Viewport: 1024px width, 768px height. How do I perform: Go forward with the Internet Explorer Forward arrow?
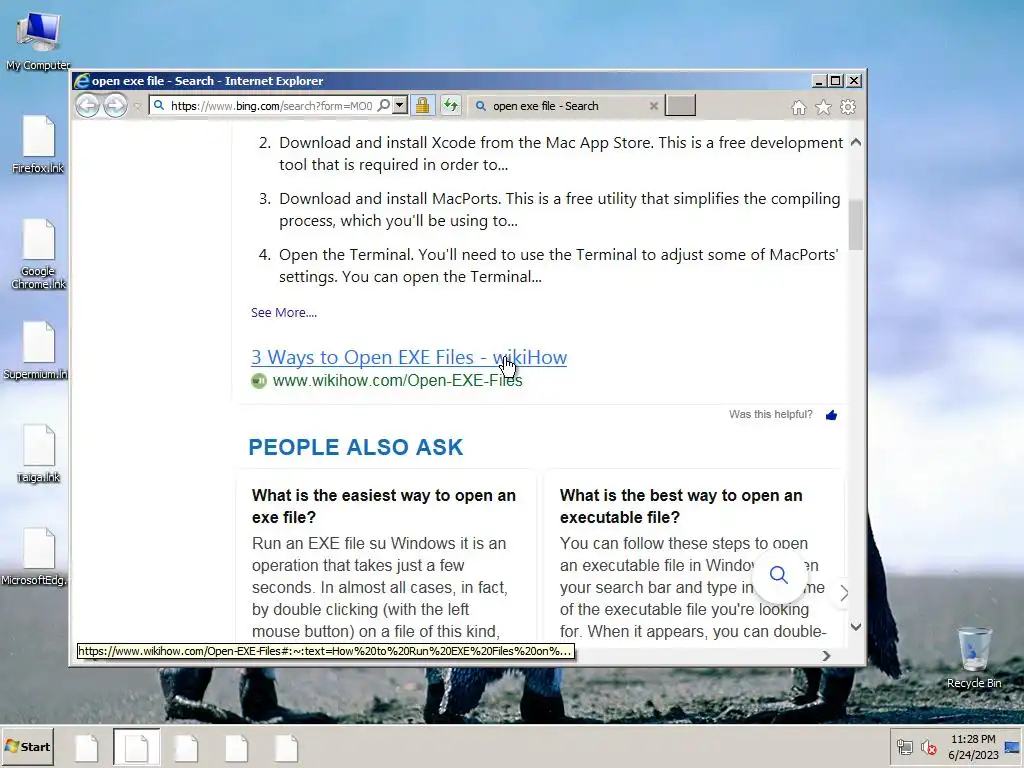click(116, 106)
